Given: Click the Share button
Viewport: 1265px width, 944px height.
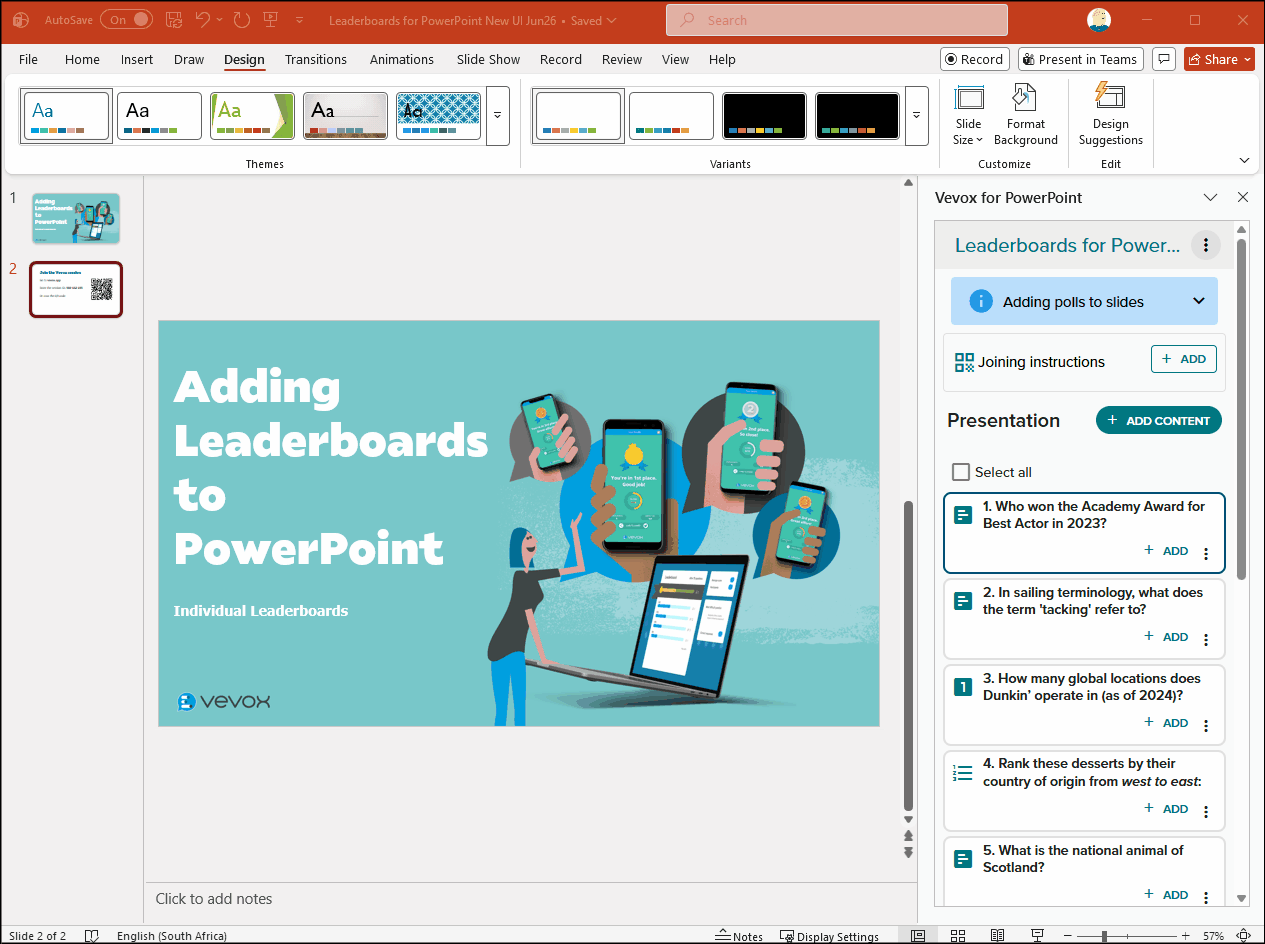Looking at the screenshot, I should point(1219,59).
